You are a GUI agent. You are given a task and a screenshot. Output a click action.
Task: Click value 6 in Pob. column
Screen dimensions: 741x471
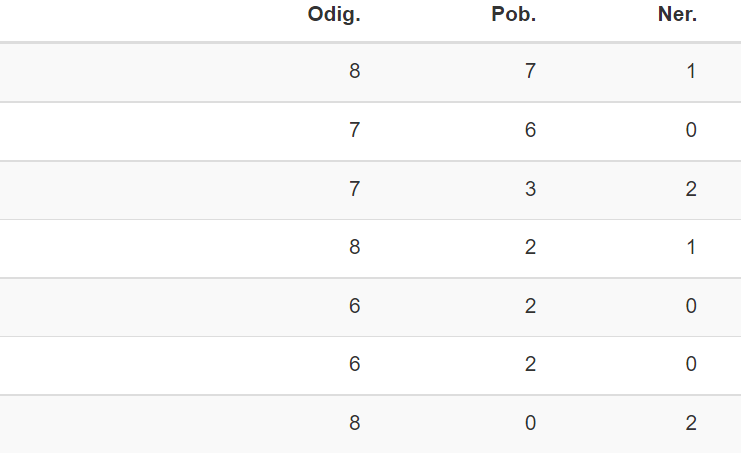[530, 130]
